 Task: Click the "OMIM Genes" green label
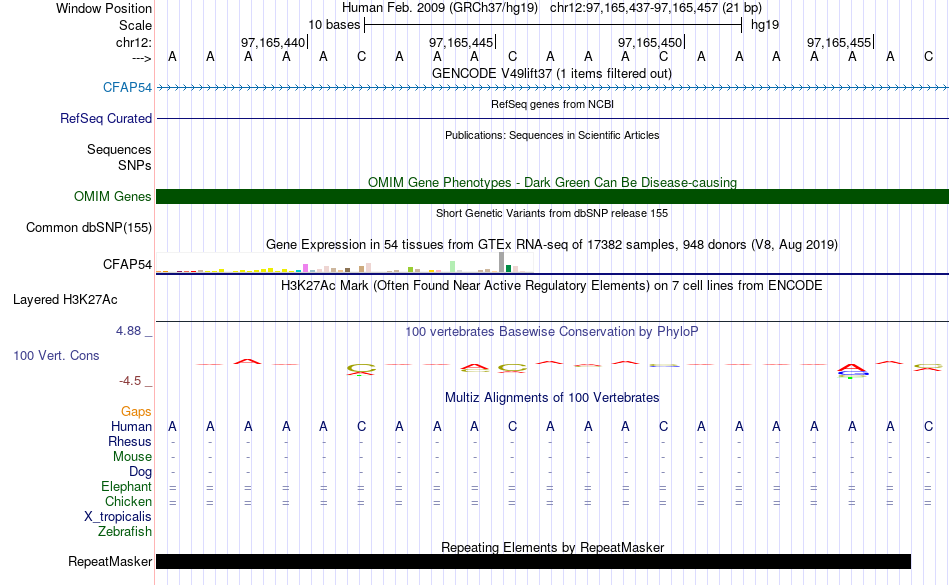point(113,196)
